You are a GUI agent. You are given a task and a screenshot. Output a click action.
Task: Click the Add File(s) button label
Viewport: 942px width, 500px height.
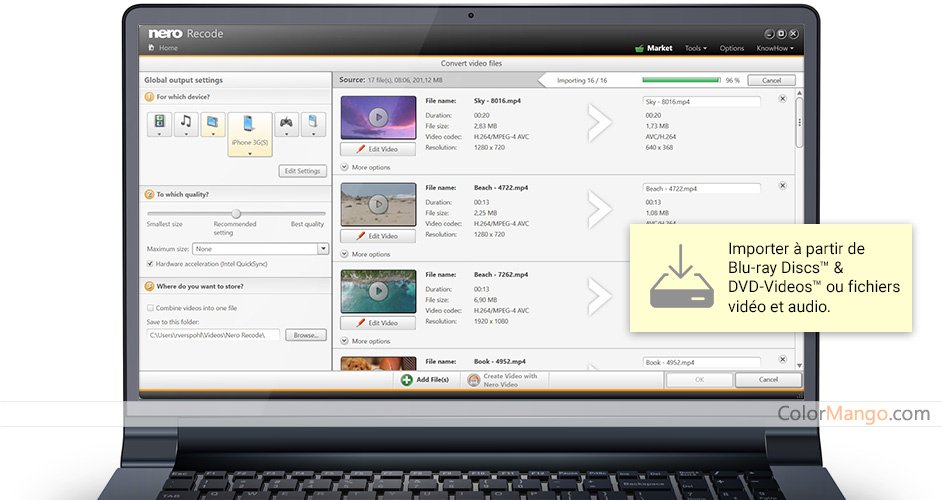(x=433, y=380)
